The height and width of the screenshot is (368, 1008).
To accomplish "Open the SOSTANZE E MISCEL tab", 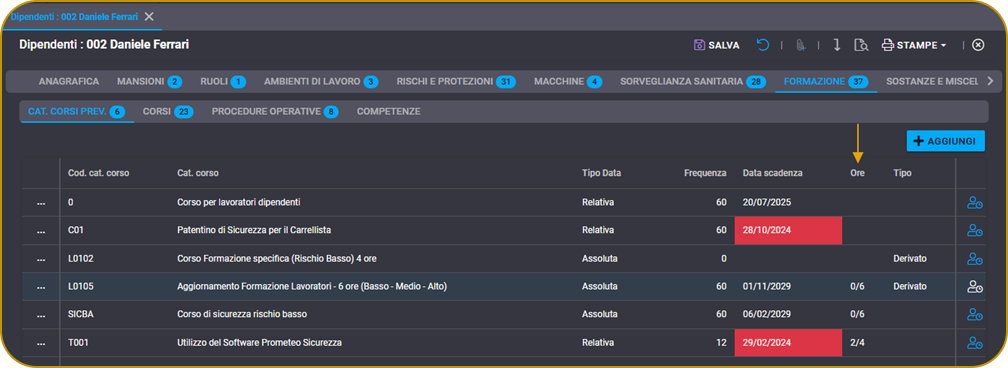I will 932,82.
